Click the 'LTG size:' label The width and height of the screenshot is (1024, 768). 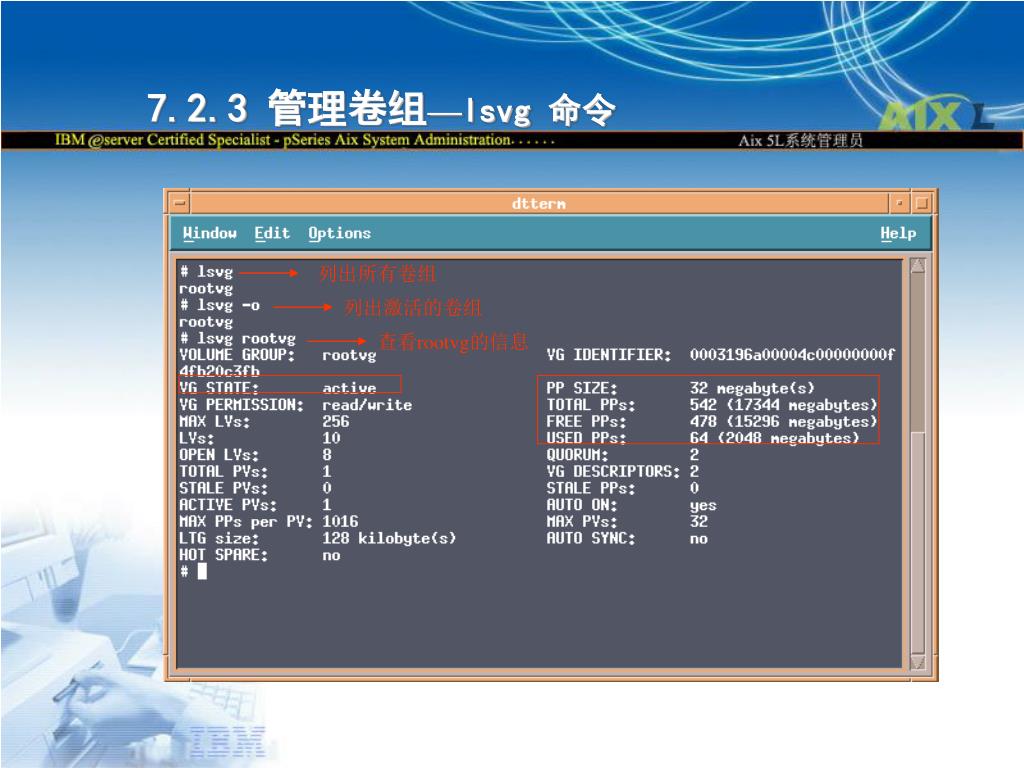tap(219, 538)
